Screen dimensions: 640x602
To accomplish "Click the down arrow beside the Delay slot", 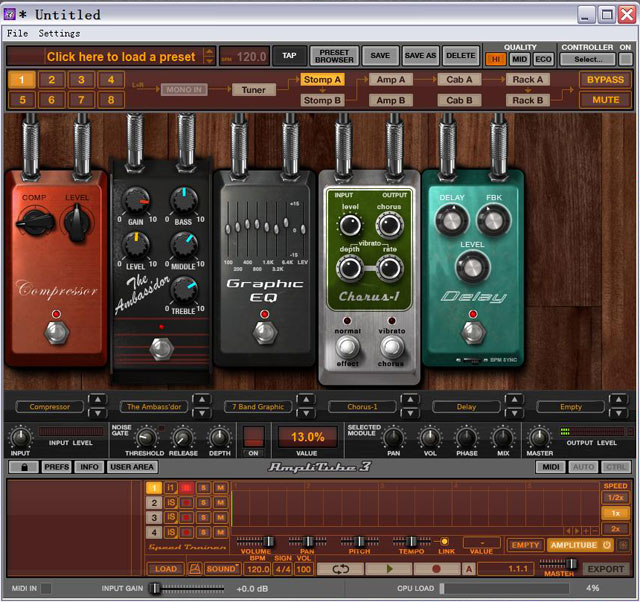I will 514,413.
